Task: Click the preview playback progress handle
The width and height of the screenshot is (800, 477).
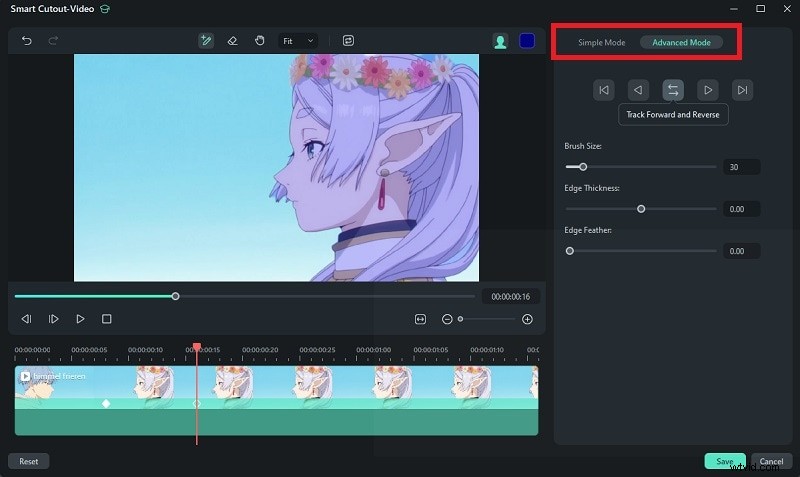Action: 176,296
